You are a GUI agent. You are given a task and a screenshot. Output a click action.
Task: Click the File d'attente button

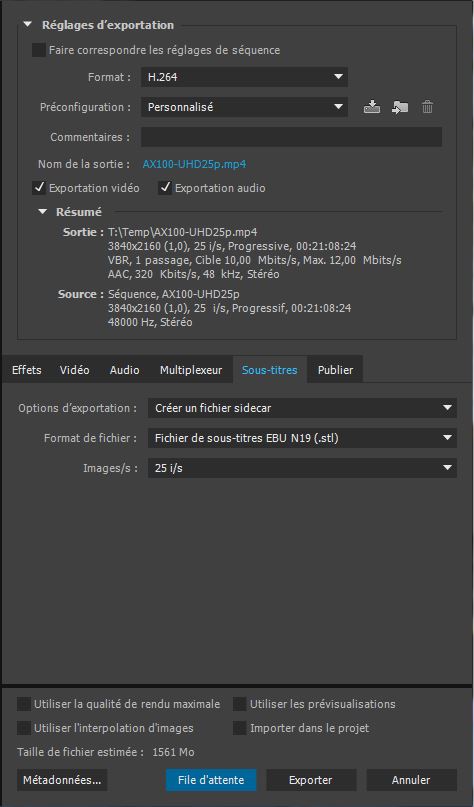click(211, 780)
